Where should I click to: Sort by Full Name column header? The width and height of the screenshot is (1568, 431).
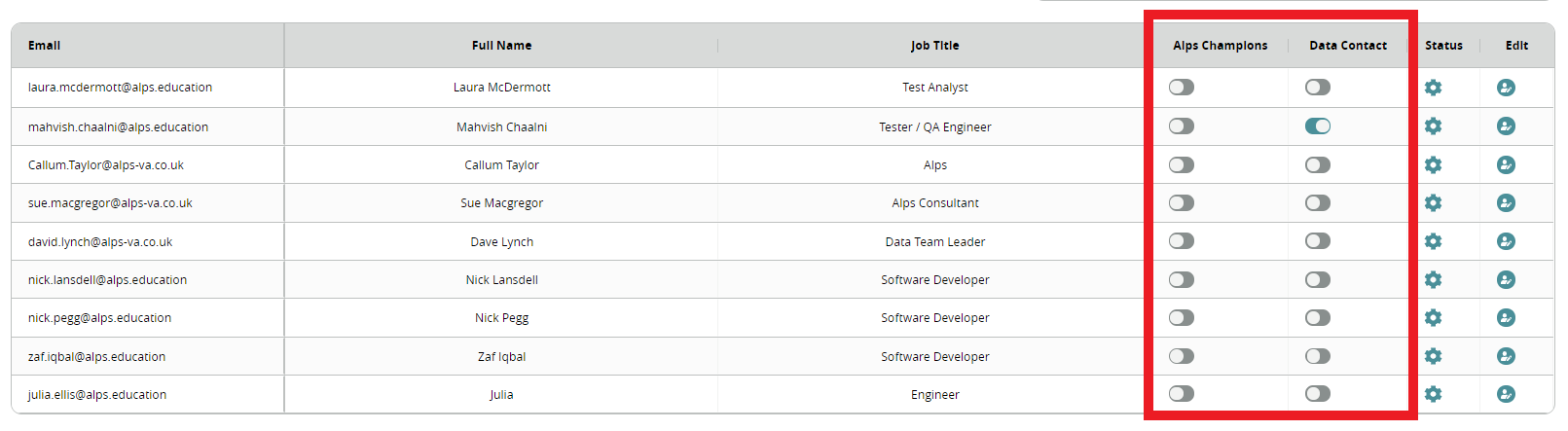pos(501,46)
